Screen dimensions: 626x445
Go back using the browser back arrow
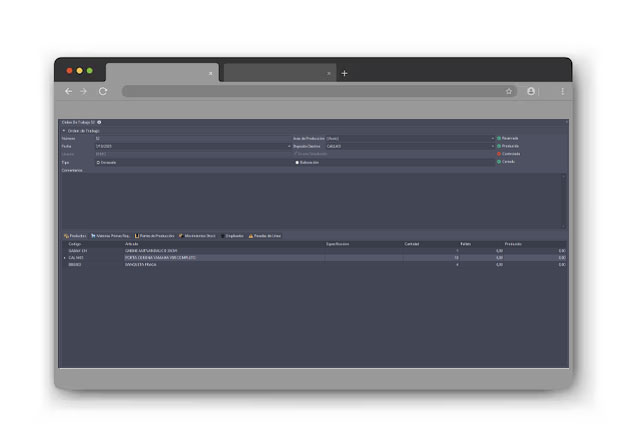click(68, 91)
